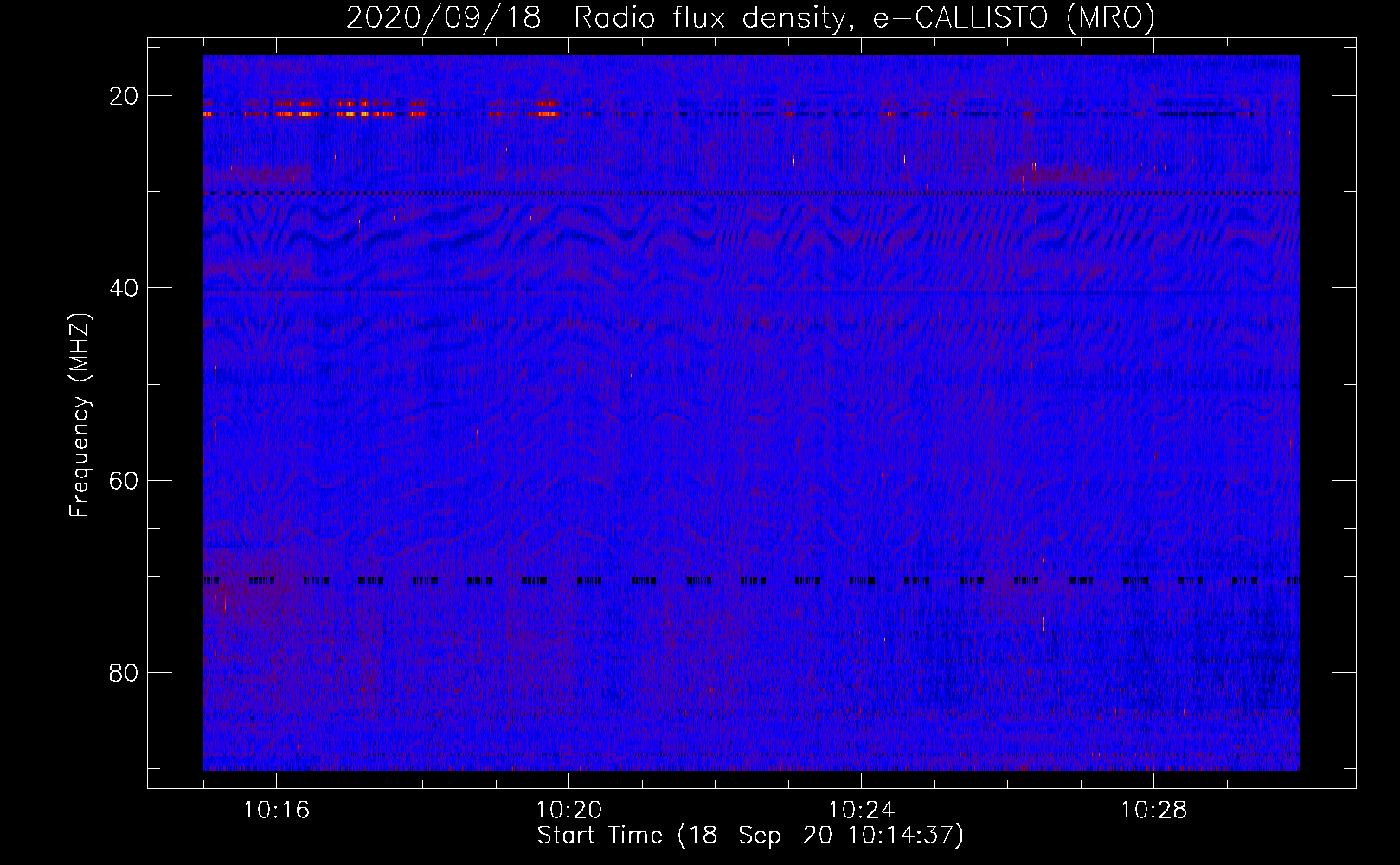Click the 40 MHz frequency tick label
This screenshot has width=1400, height=865.
pos(124,288)
